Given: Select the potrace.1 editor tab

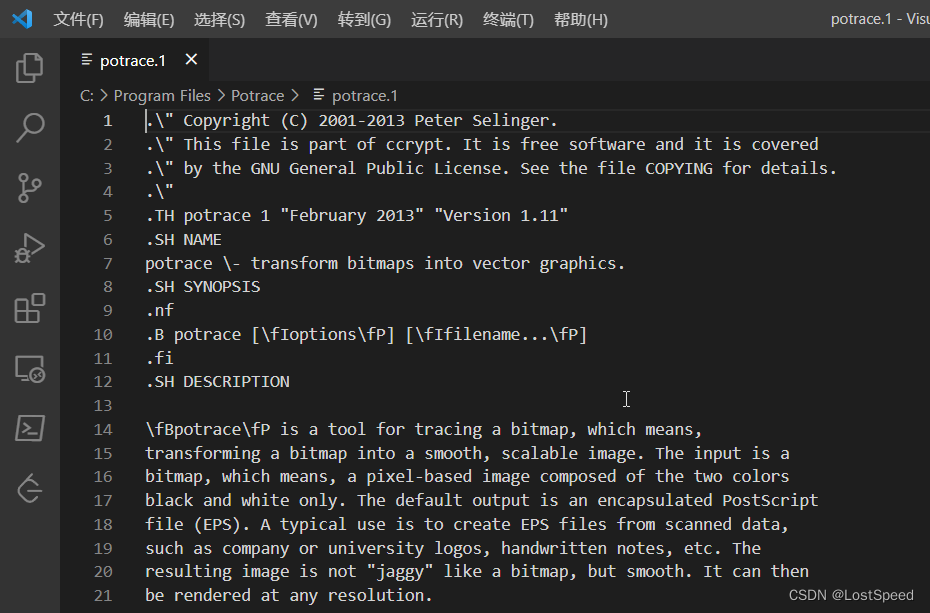Looking at the screenshot, I should coord(131,60).
